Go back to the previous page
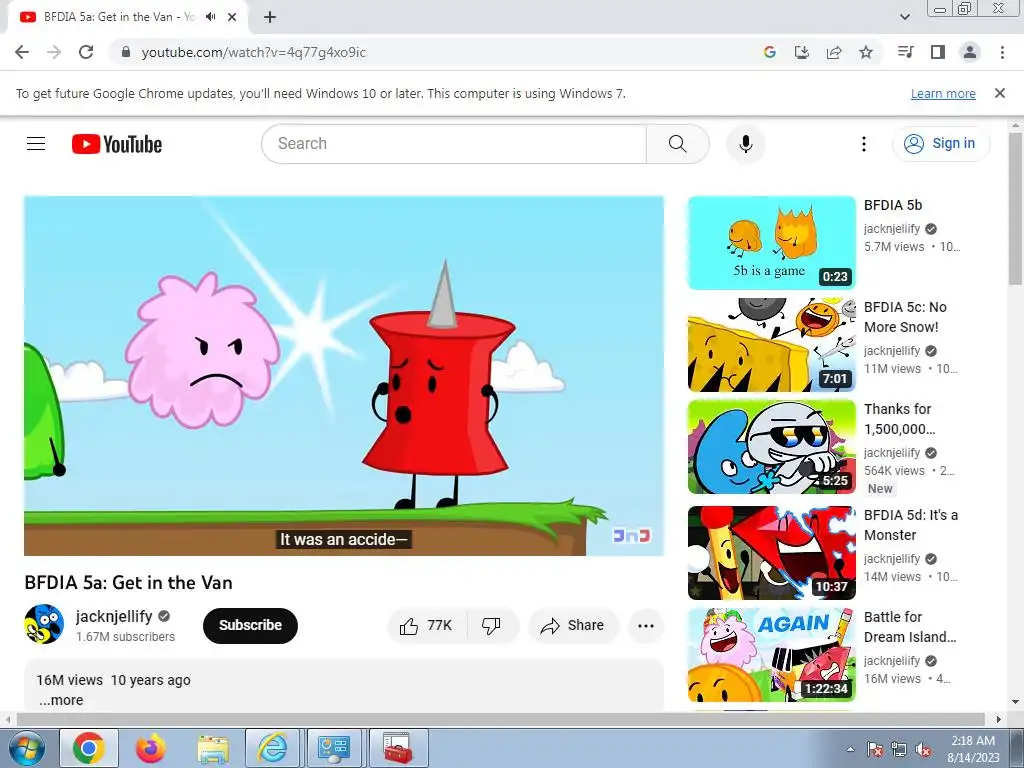Image resolution: width=1024 pixels, height=768 pixels. [22, 52]
